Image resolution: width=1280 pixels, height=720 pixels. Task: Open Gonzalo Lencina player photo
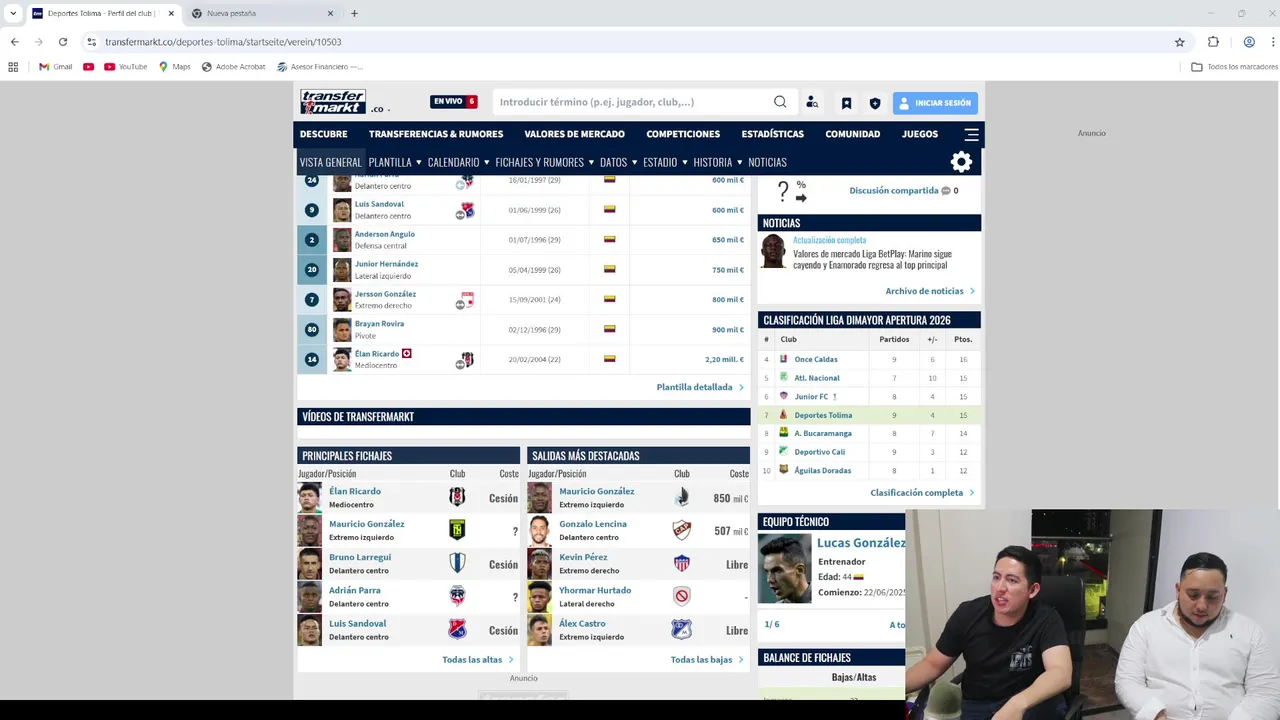(539, 530)
